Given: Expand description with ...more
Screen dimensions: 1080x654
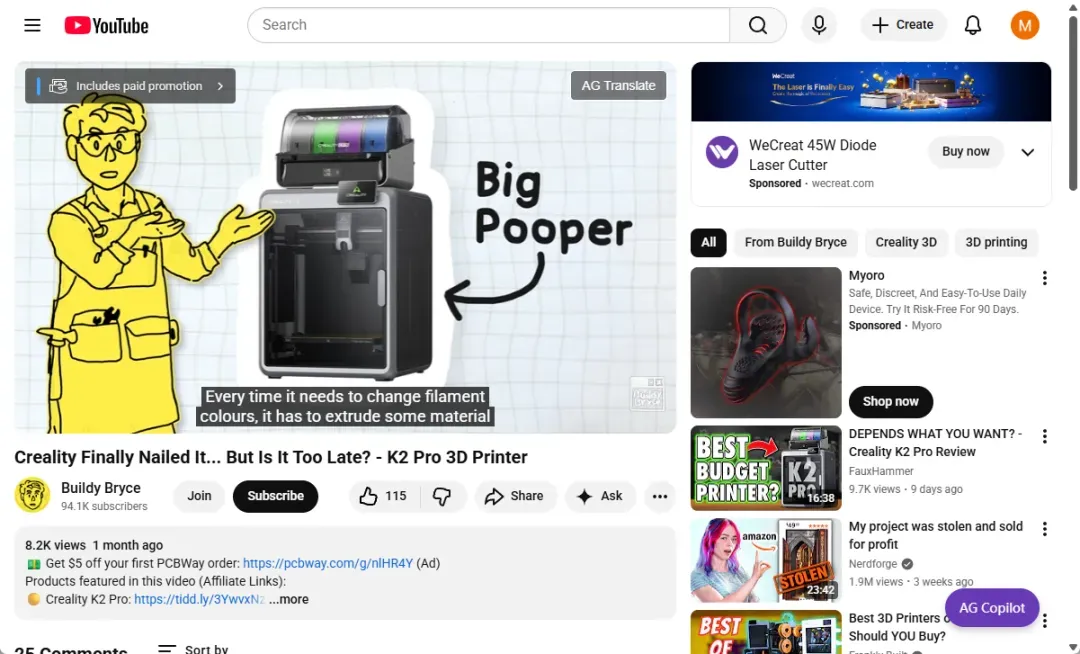Looking at the screenshot, I should (x=289, y=600).
